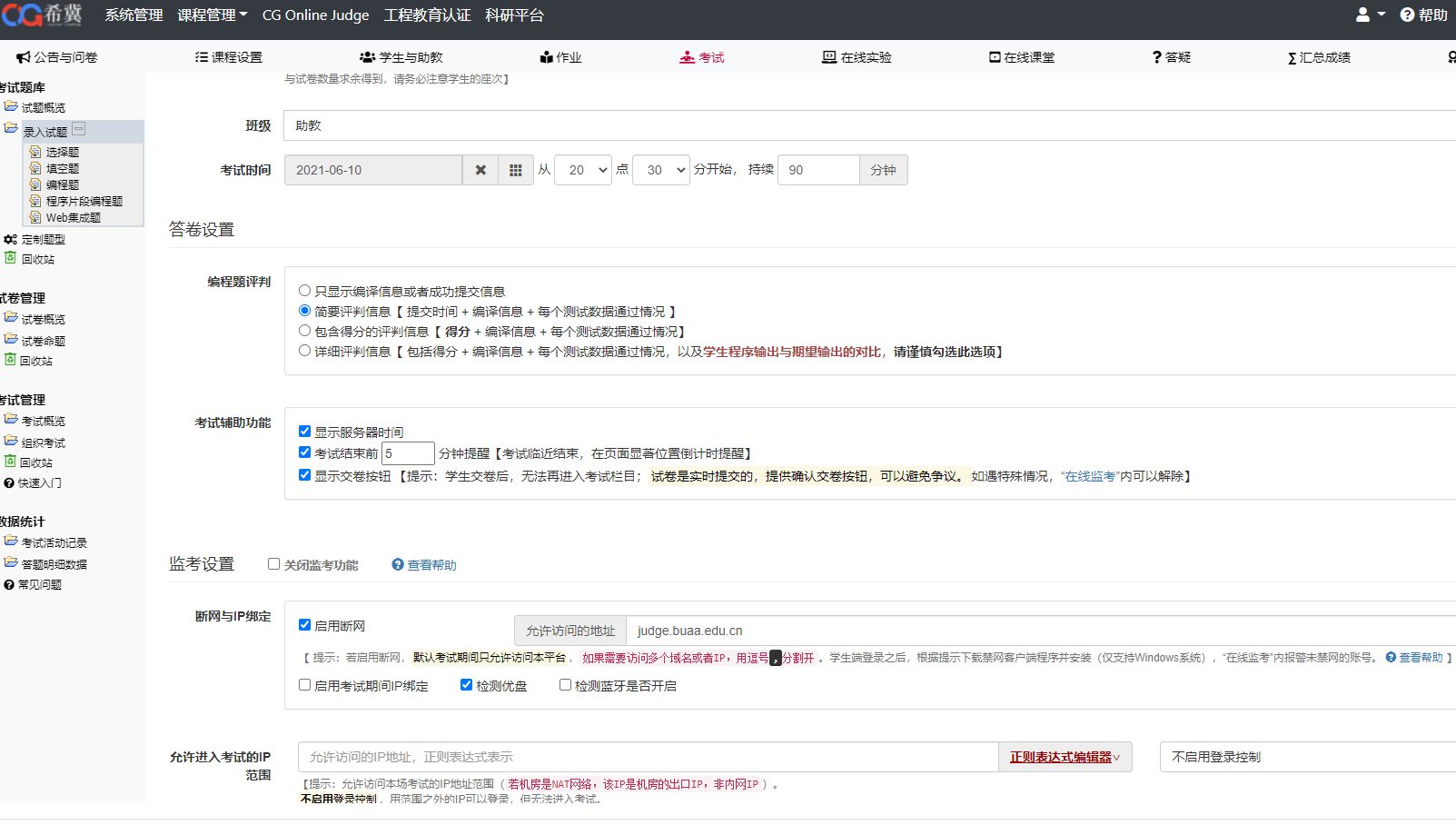Select 只显示编译信息或者成功提交信息 radio option

[x=305, y=291]
